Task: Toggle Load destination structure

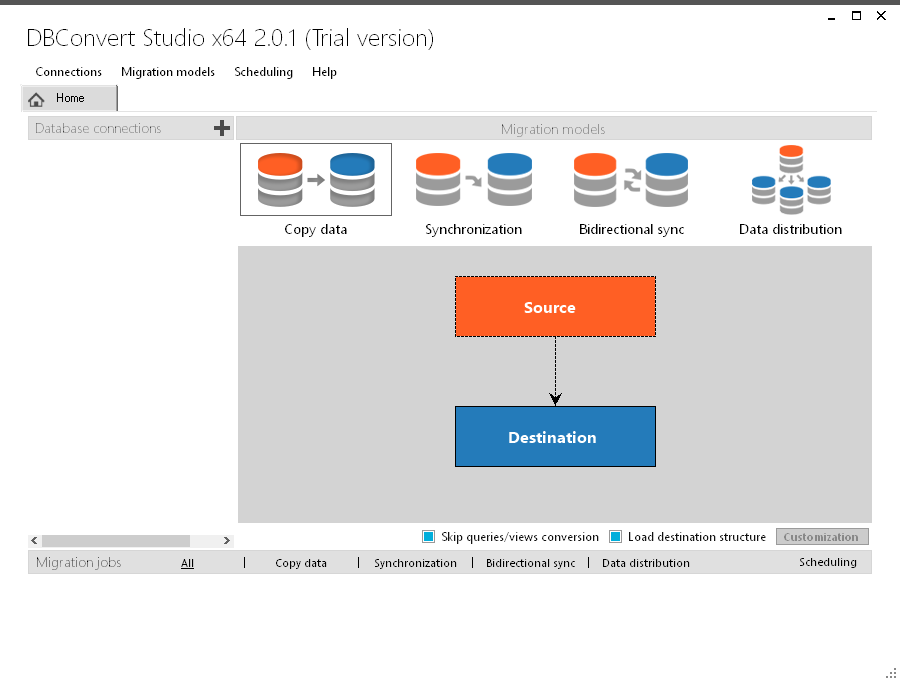Action: click(x=614, y=536)
